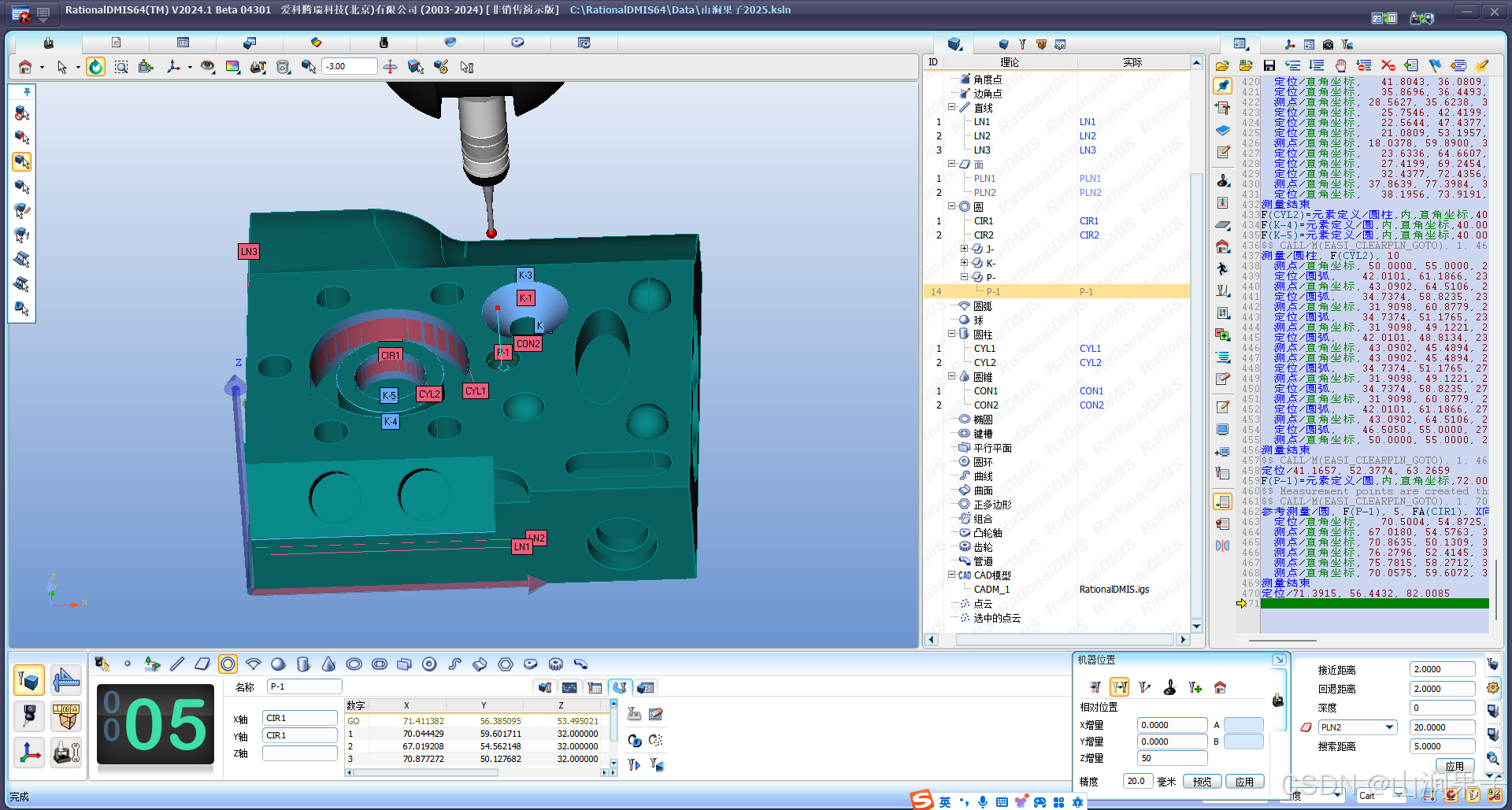Collapse the 圆柱 tree node
This screenshot has height=810, width=1512.
tap(951, 334)
